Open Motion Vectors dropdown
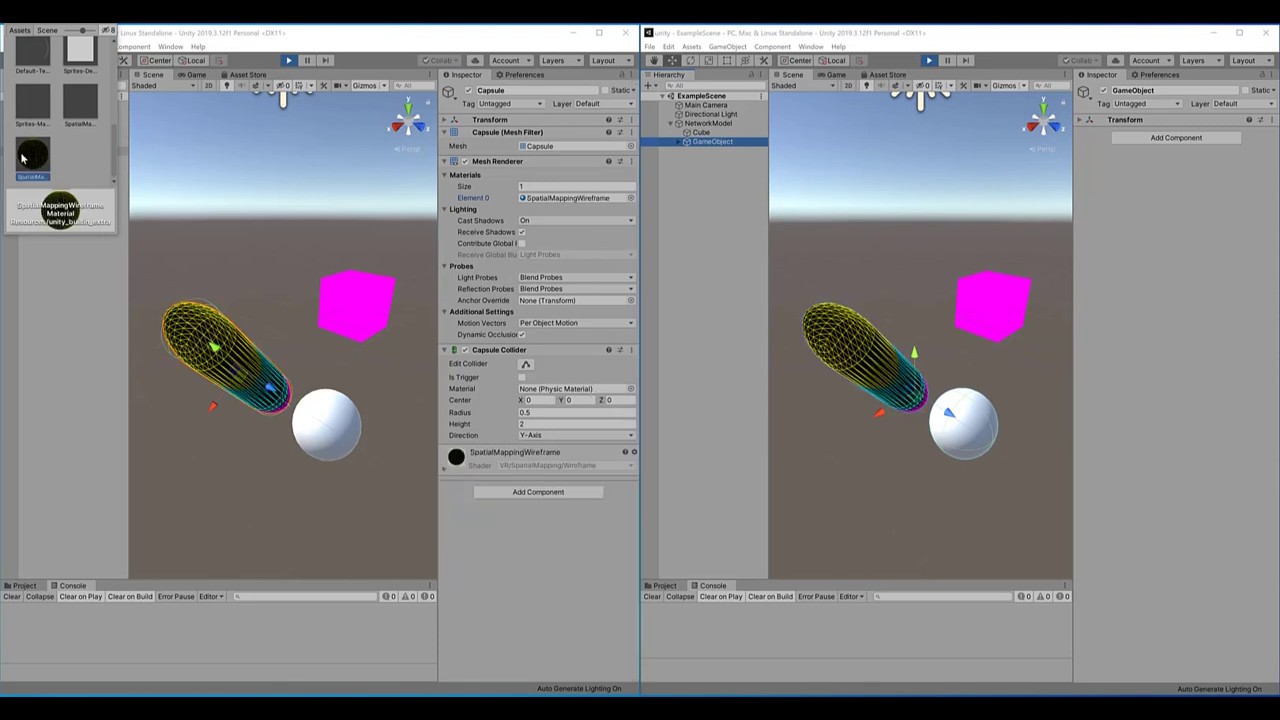Image resolution: width=1280 pixels, height=720 pixels. tap(576, 323)
